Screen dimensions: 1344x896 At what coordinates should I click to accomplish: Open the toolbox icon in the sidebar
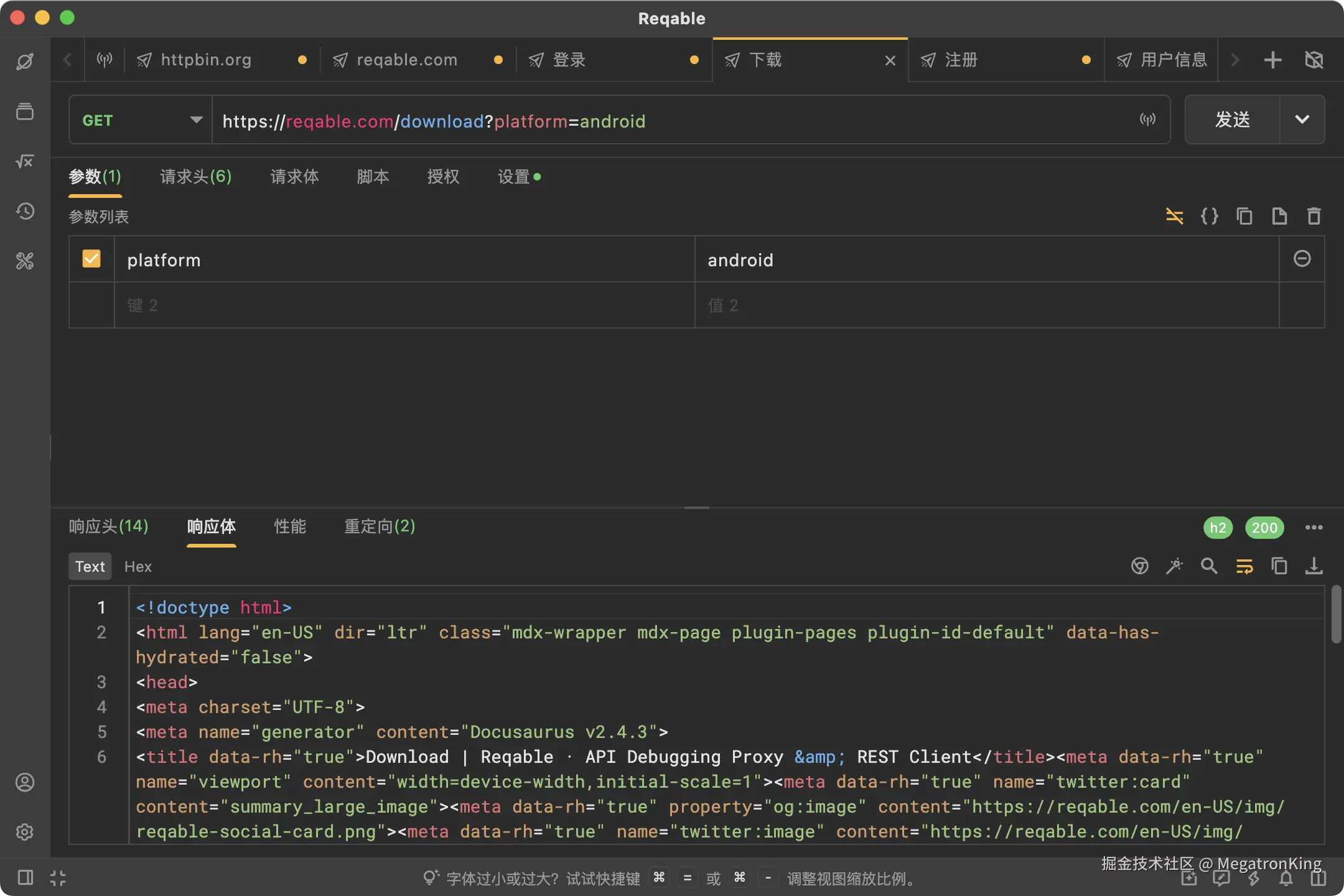(x=25, y=261)
